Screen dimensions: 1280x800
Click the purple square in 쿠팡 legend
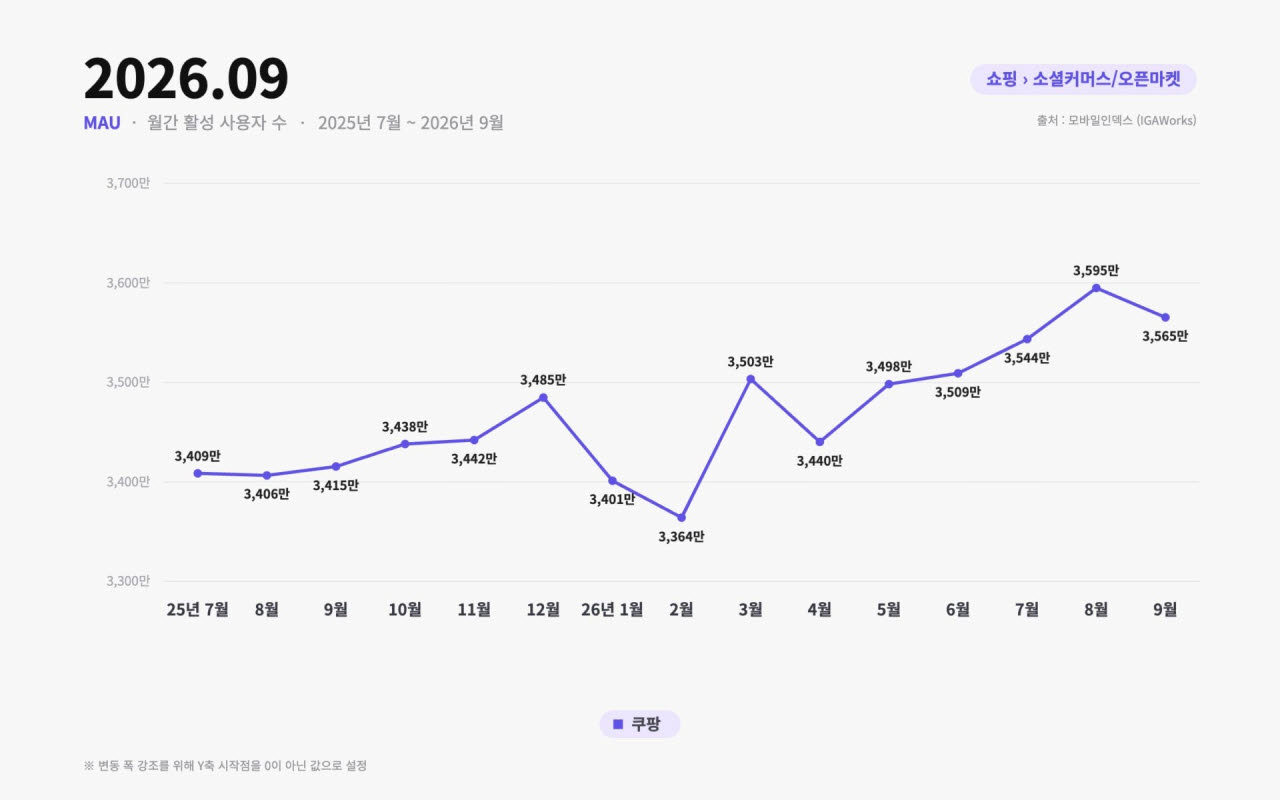[618, 724]
